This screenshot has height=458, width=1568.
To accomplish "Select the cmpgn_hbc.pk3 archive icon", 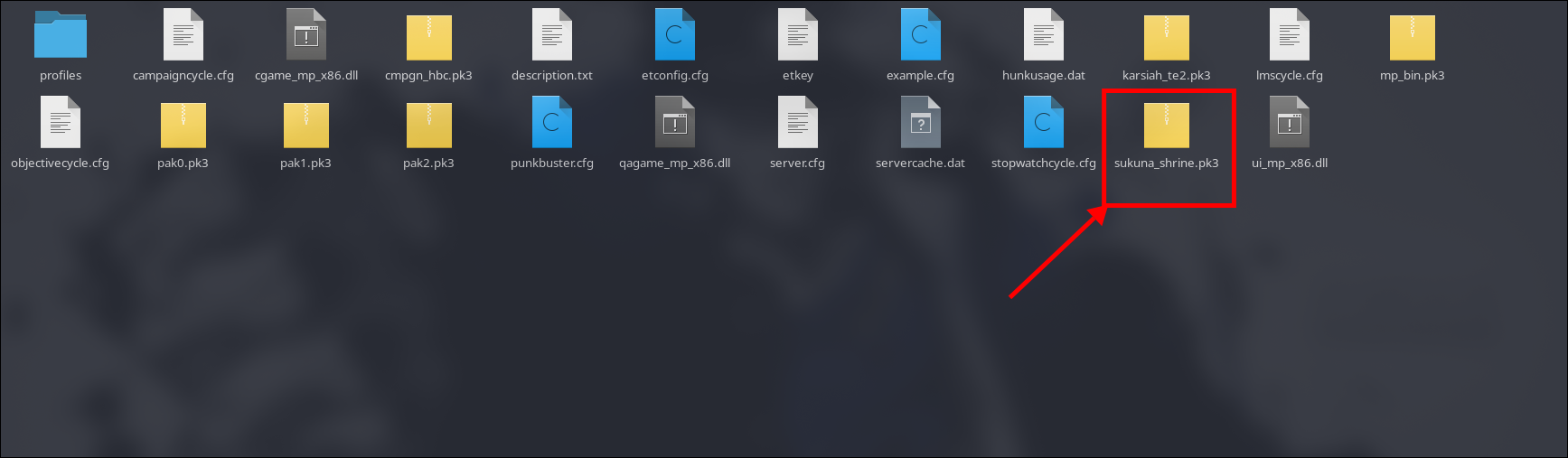I will tap(429, 38).
